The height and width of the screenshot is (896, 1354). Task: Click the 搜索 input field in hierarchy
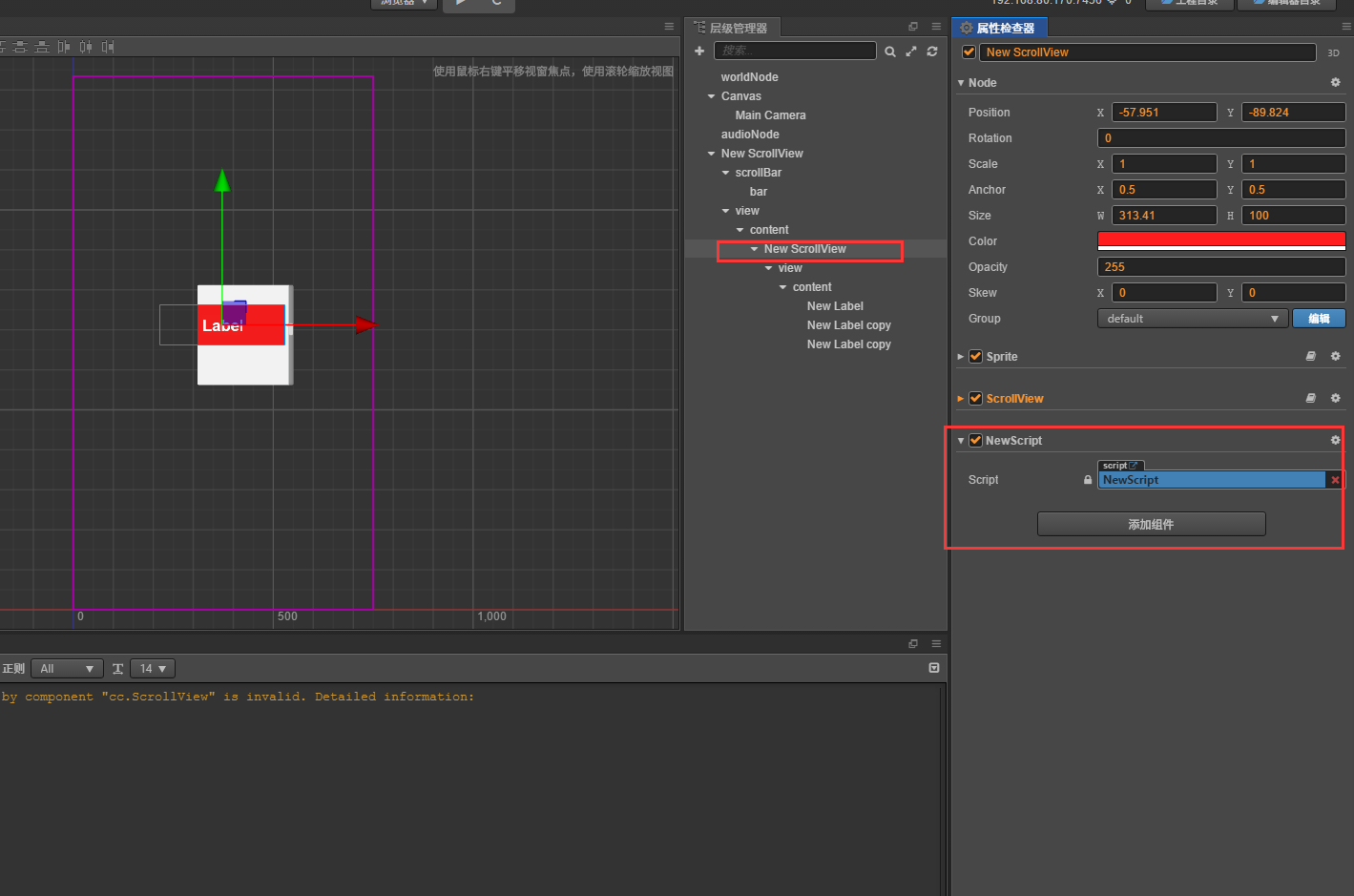tap(795, 50)
